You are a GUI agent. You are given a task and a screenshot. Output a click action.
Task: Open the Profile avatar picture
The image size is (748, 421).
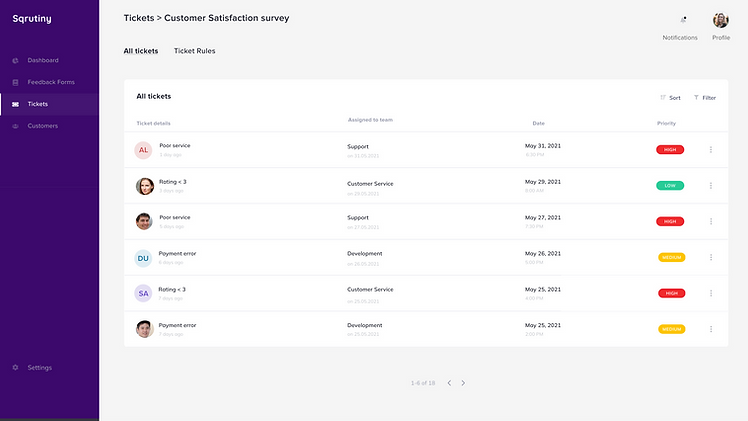[x=720, y=20]
